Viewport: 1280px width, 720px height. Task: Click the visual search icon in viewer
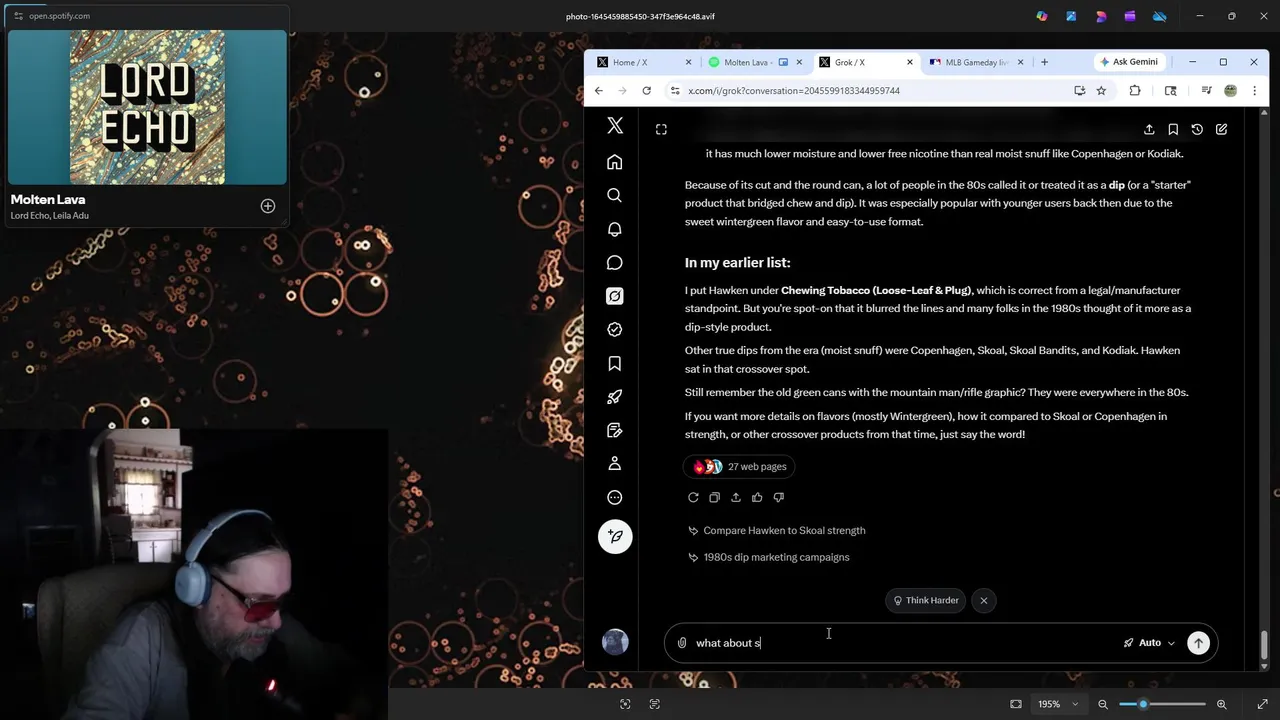point(625,704)
